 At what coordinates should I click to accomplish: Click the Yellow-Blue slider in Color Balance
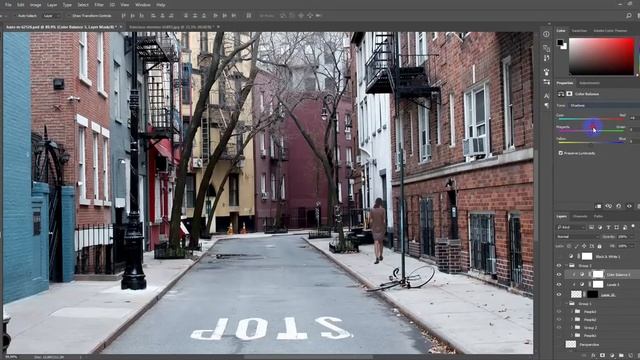591,142
